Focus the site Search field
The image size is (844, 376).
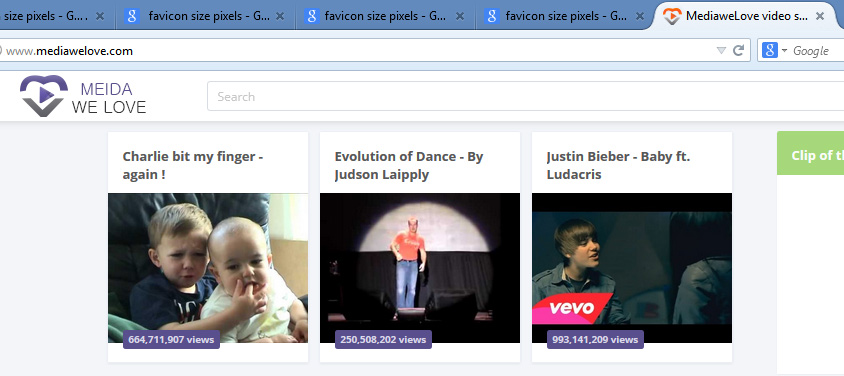pos(525,96)
